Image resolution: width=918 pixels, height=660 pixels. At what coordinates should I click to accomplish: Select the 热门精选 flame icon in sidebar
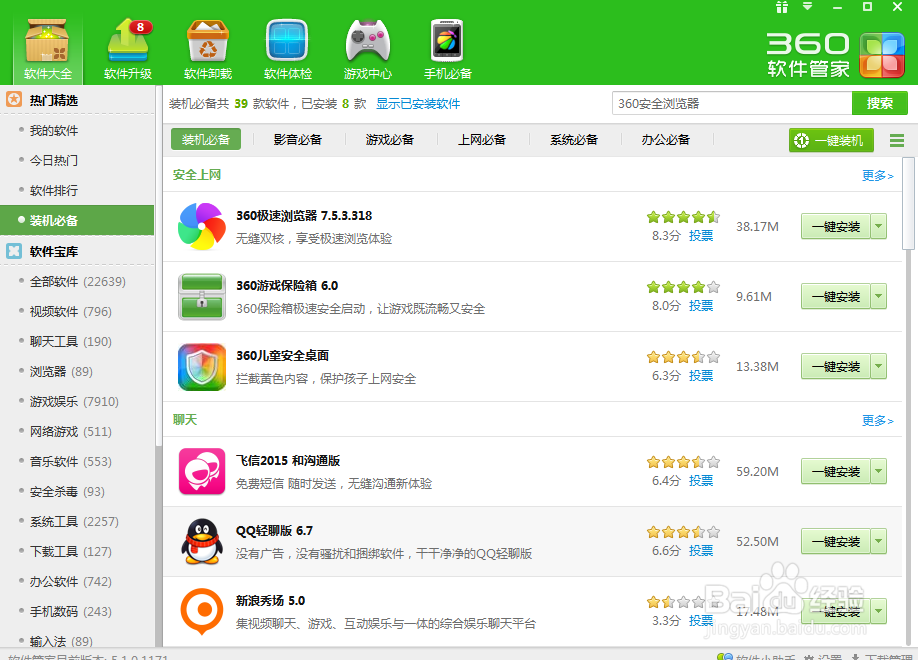pyautogui.click(x=14, y=99)
